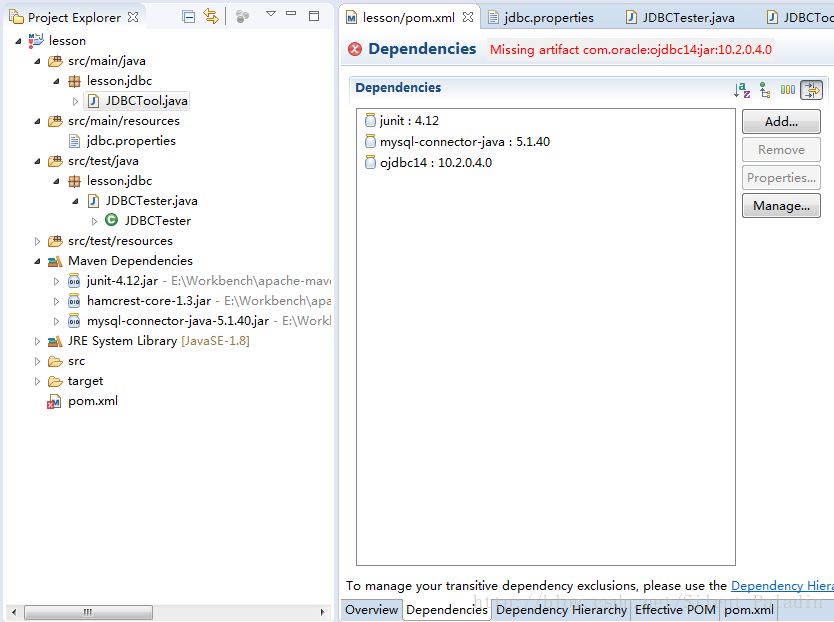The width and height of the screenshot is (834, 622).
Task: Click Link with Editor icon in Project Explorer
Action: [x=211, y=16]
